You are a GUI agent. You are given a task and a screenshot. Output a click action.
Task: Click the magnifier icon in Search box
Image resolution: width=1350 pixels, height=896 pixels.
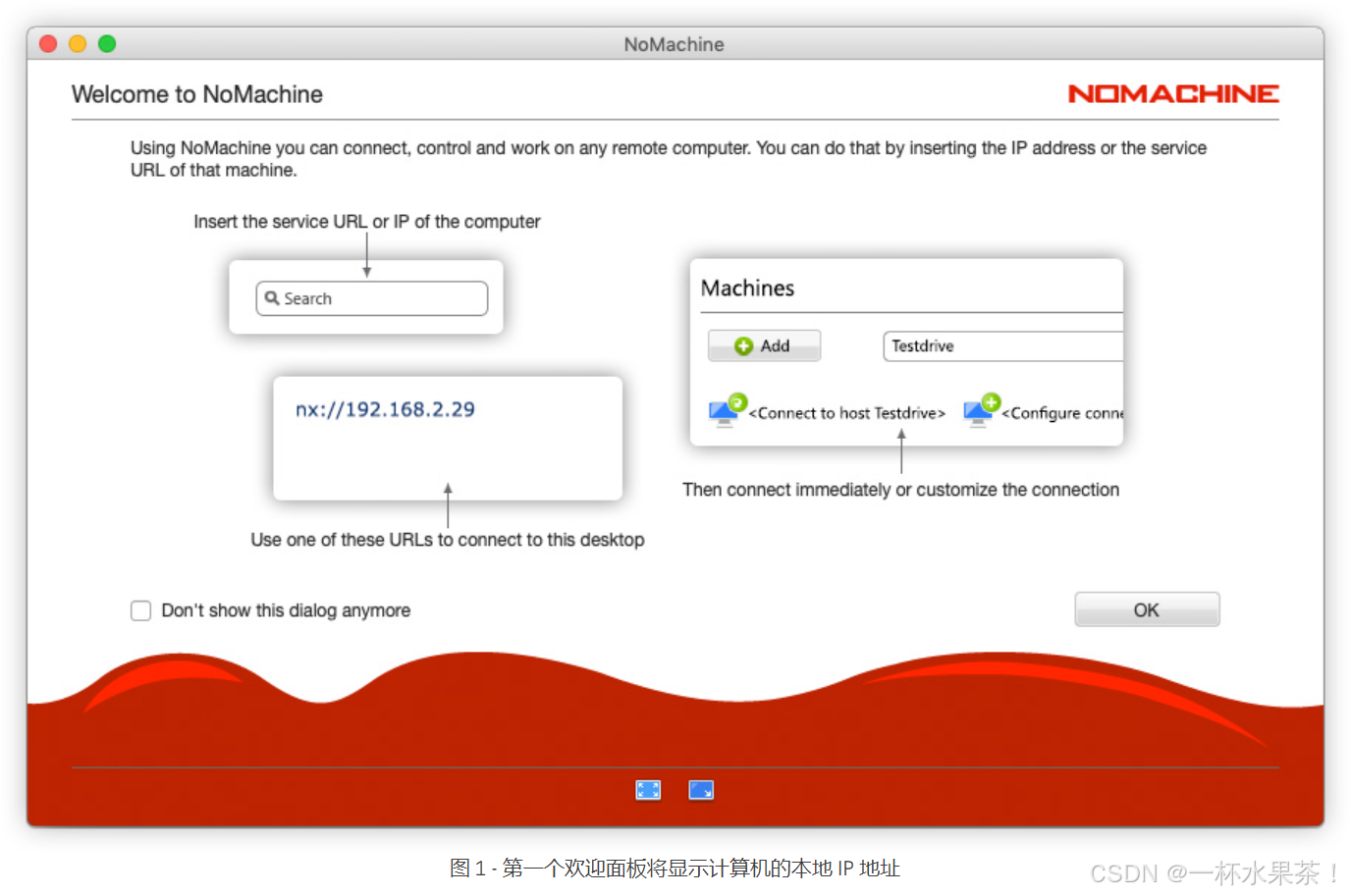(272, 298)
